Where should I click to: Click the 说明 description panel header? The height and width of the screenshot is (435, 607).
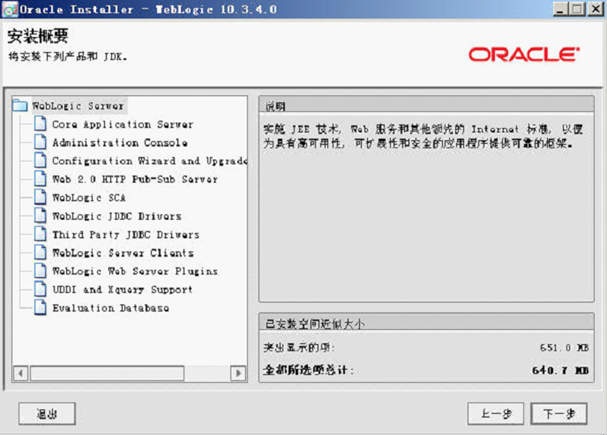click(426, 106)
